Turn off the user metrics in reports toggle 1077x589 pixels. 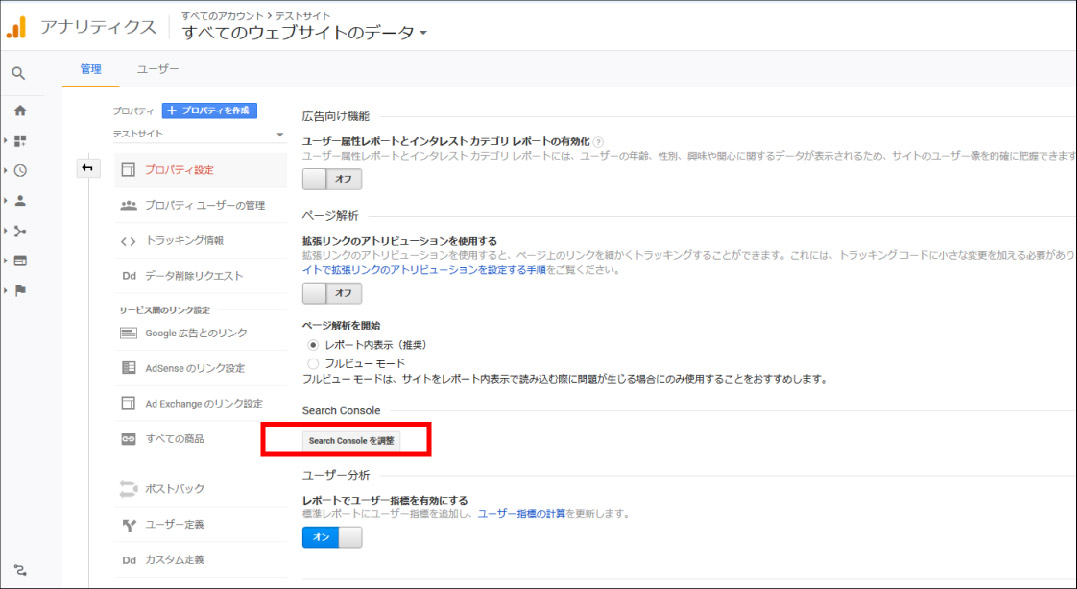point(332,537)
